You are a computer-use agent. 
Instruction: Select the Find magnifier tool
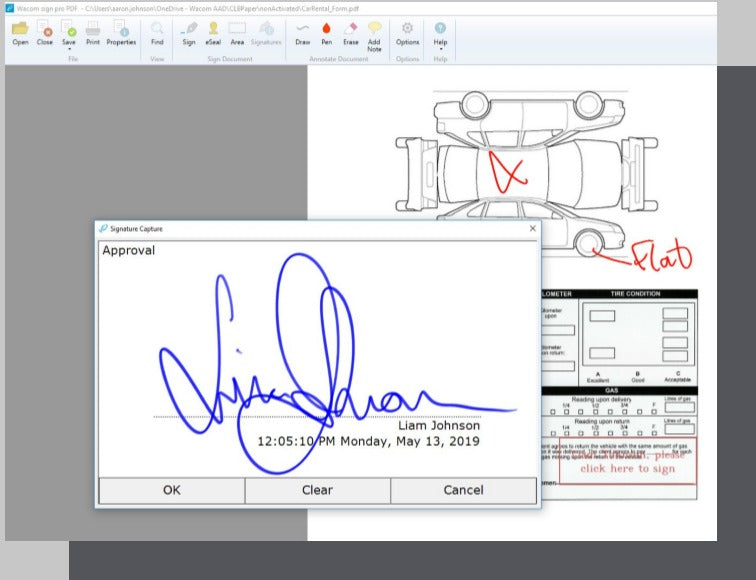157,33
